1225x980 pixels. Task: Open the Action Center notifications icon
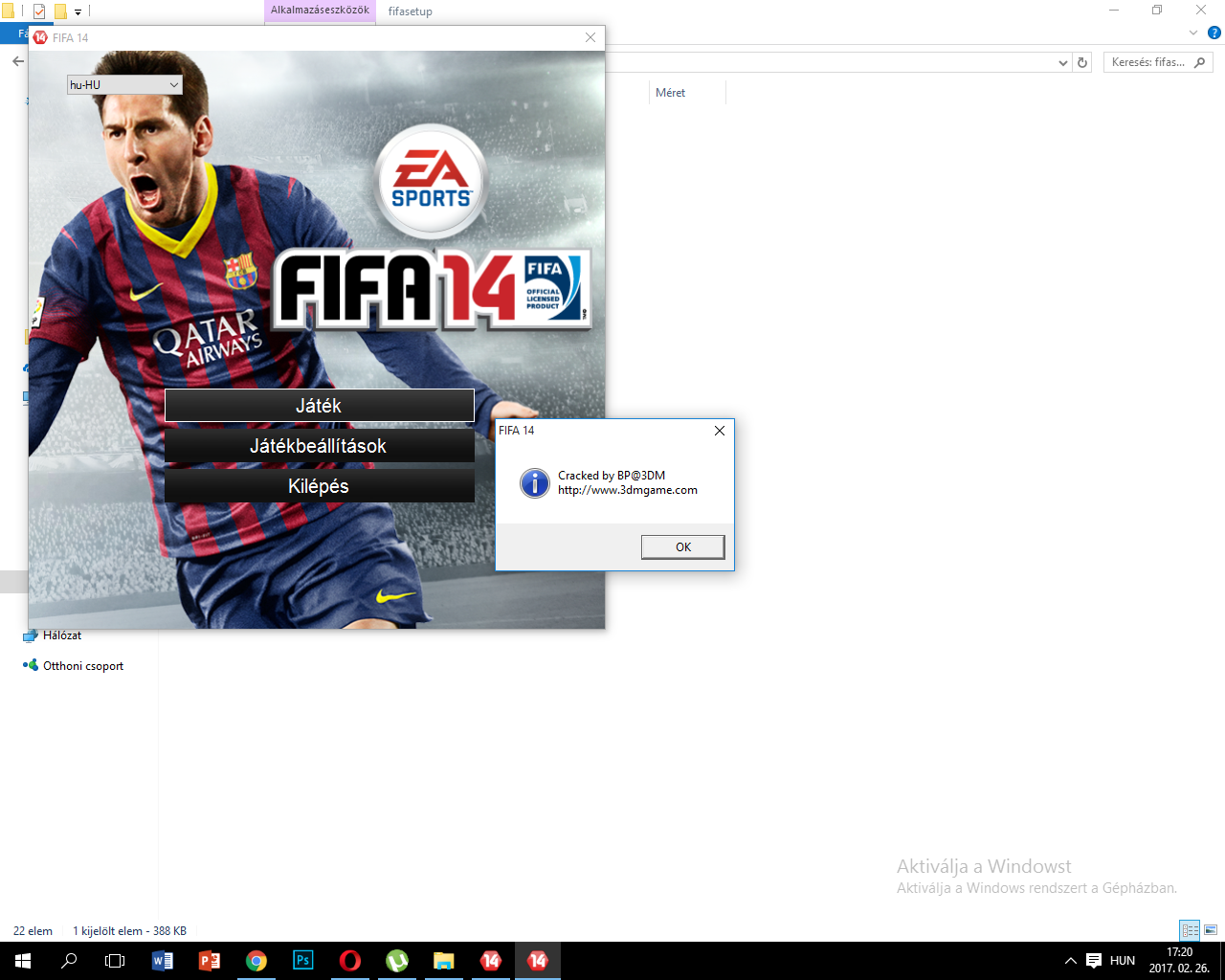pos(1094,961)
